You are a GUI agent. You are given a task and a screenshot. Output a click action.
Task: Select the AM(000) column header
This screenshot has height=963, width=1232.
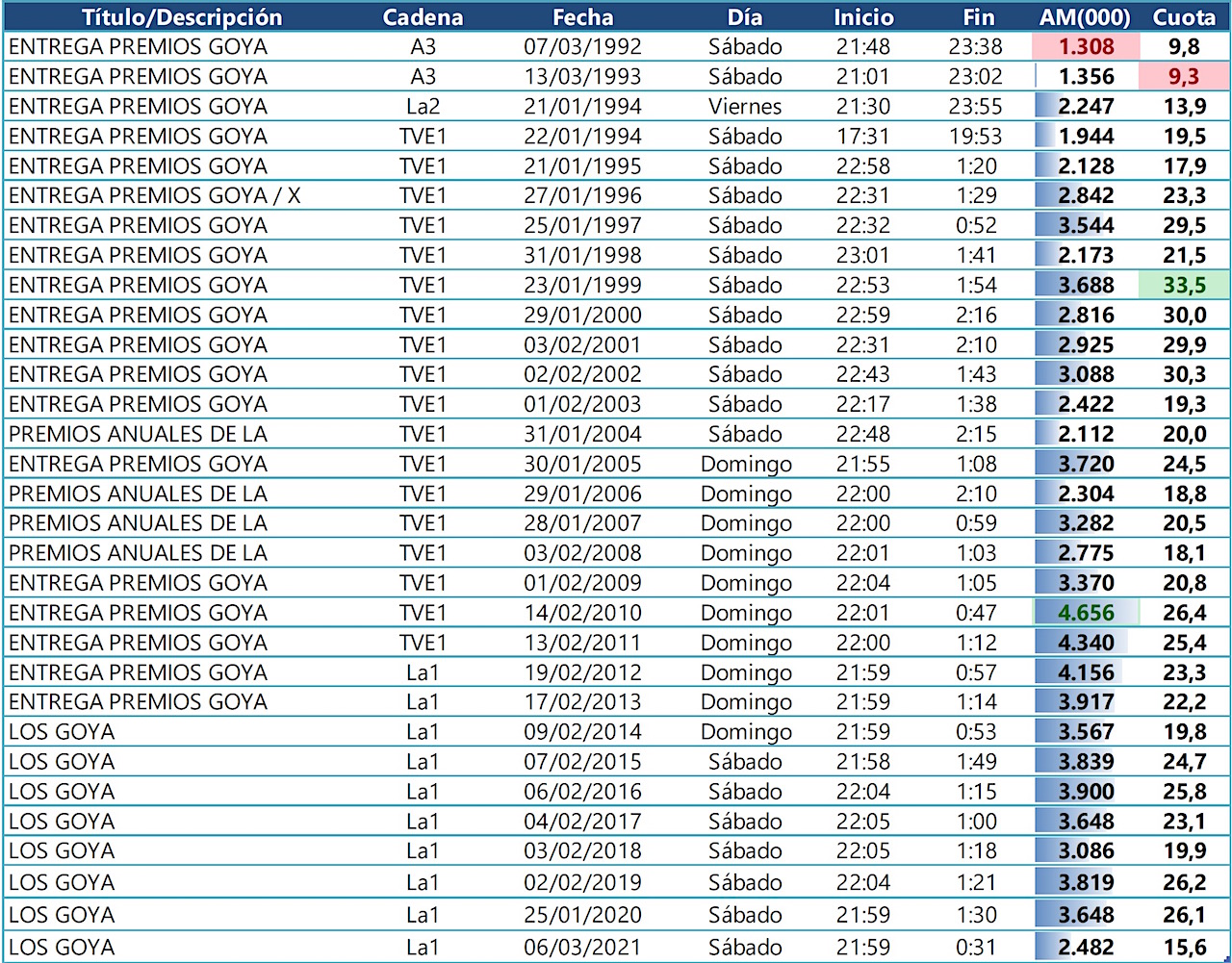click(1085, 16)
